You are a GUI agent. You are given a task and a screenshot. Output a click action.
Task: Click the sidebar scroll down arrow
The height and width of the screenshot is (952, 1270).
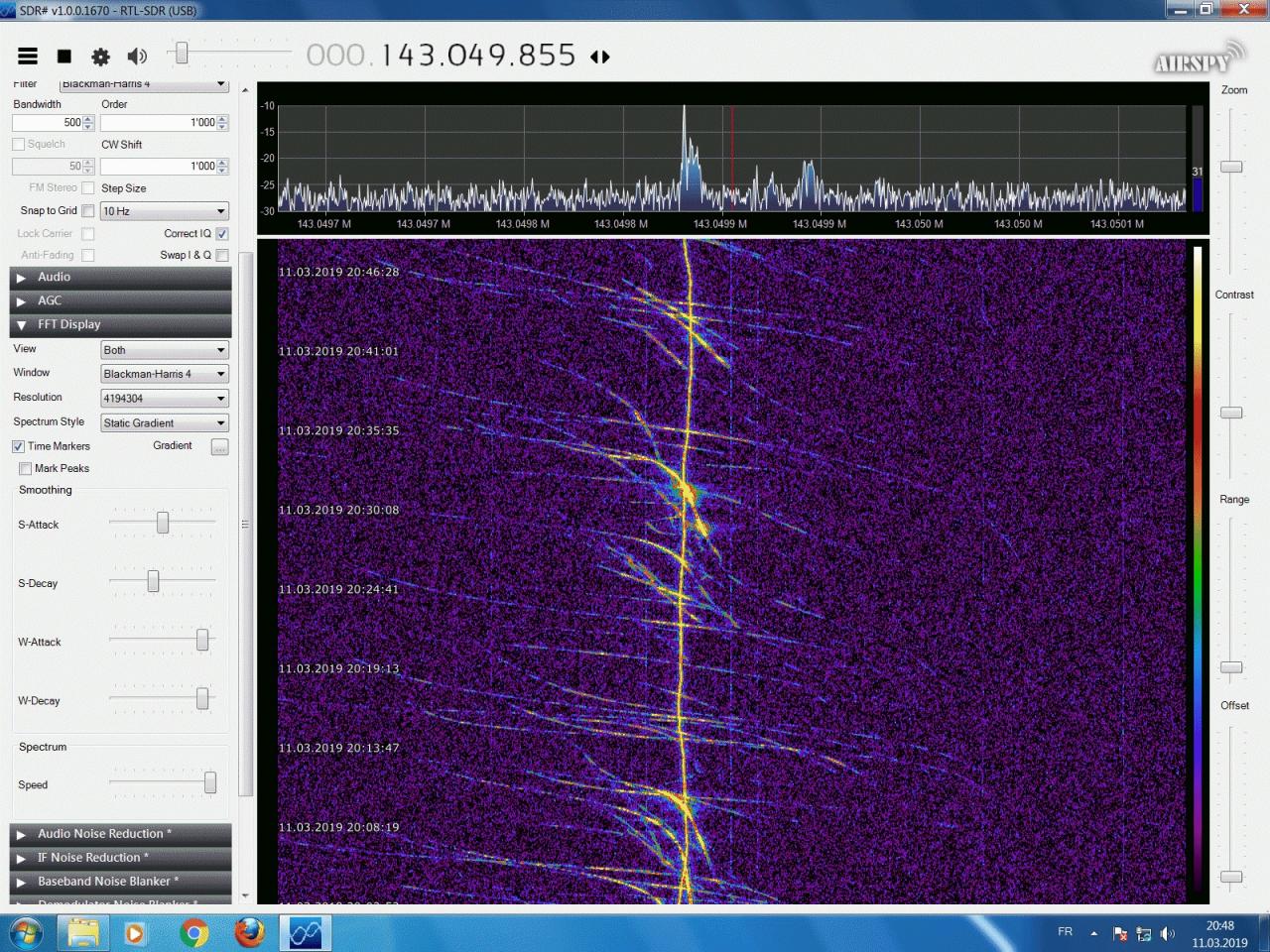(245, 896)
